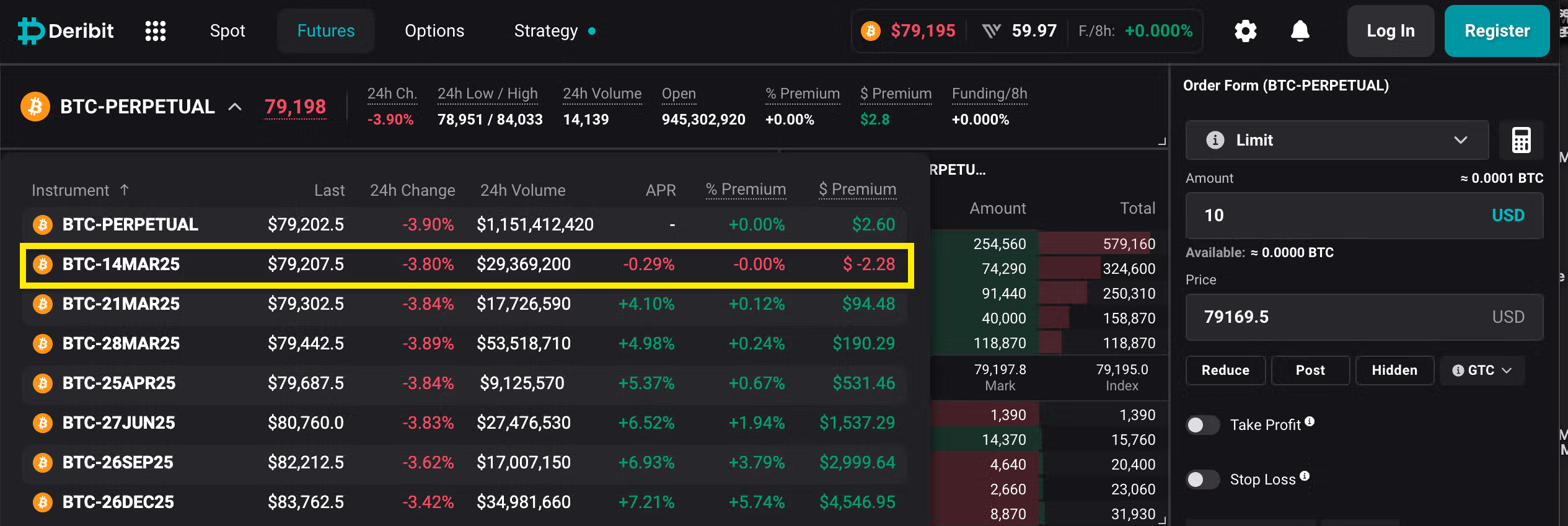1568x526 pixels.
Task: Open the order calculator icon
Action: pyautogui.click(x=1522, y=140)
